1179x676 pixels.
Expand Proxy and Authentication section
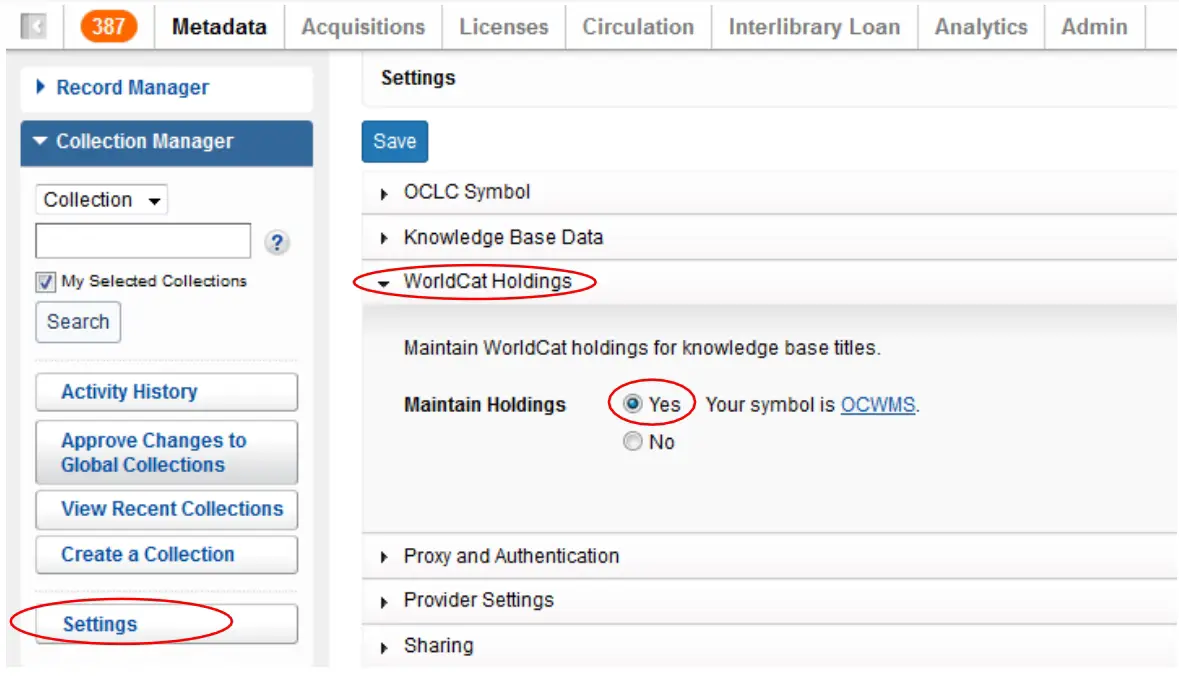[510, 556]
